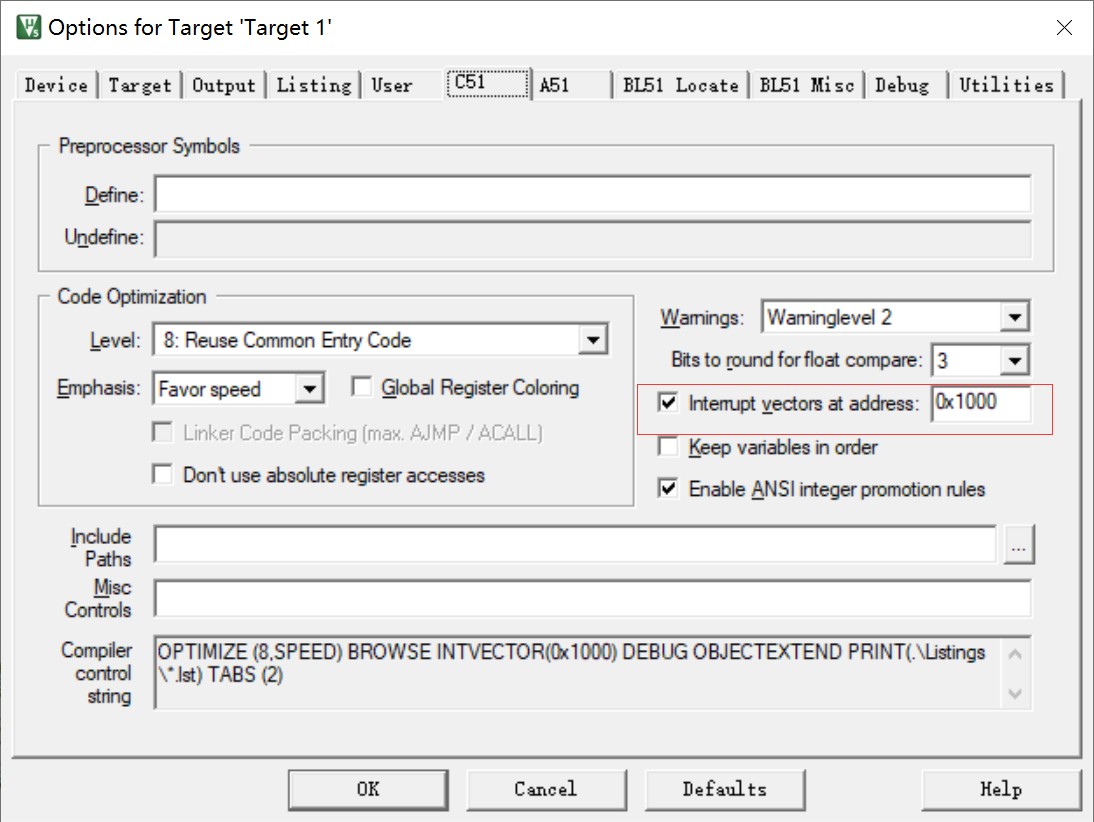Screen dimensions: 1094x822
Task: Click the Compiler control string text box
Action: click(592, 672)
